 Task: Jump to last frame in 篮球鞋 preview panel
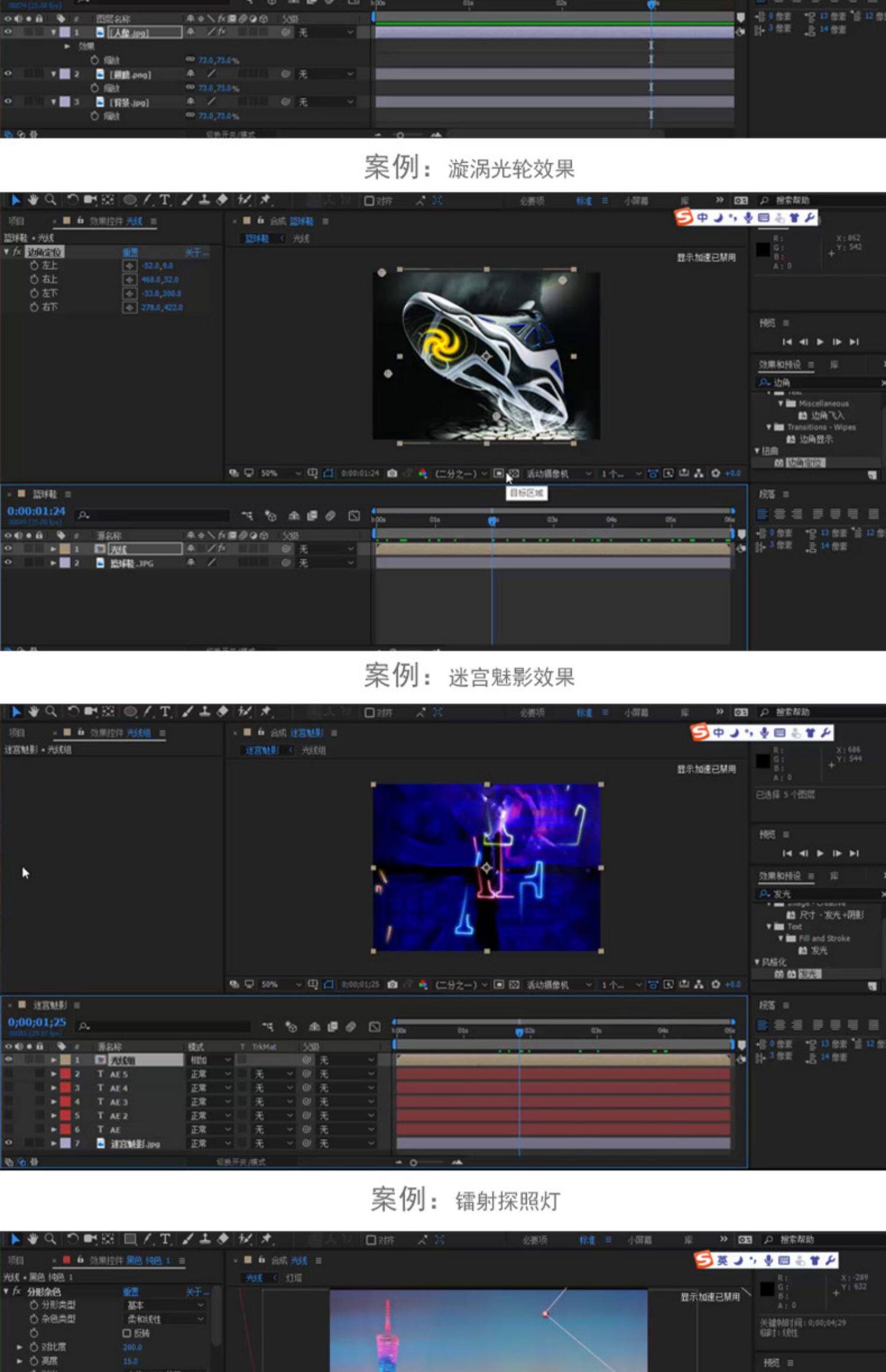tap(854, 342)
